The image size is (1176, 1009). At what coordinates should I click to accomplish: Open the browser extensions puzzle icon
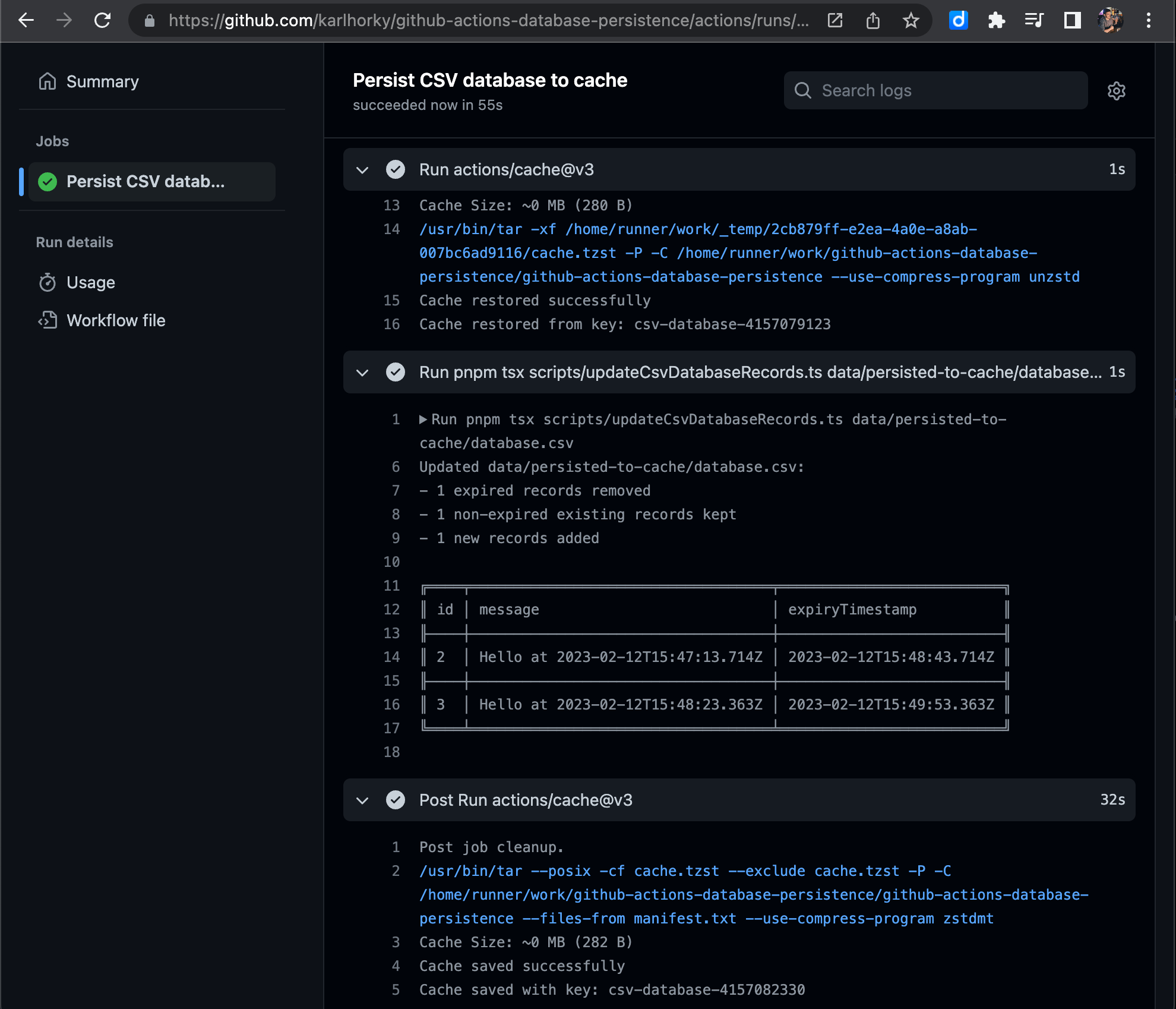(x=996, y=21)
